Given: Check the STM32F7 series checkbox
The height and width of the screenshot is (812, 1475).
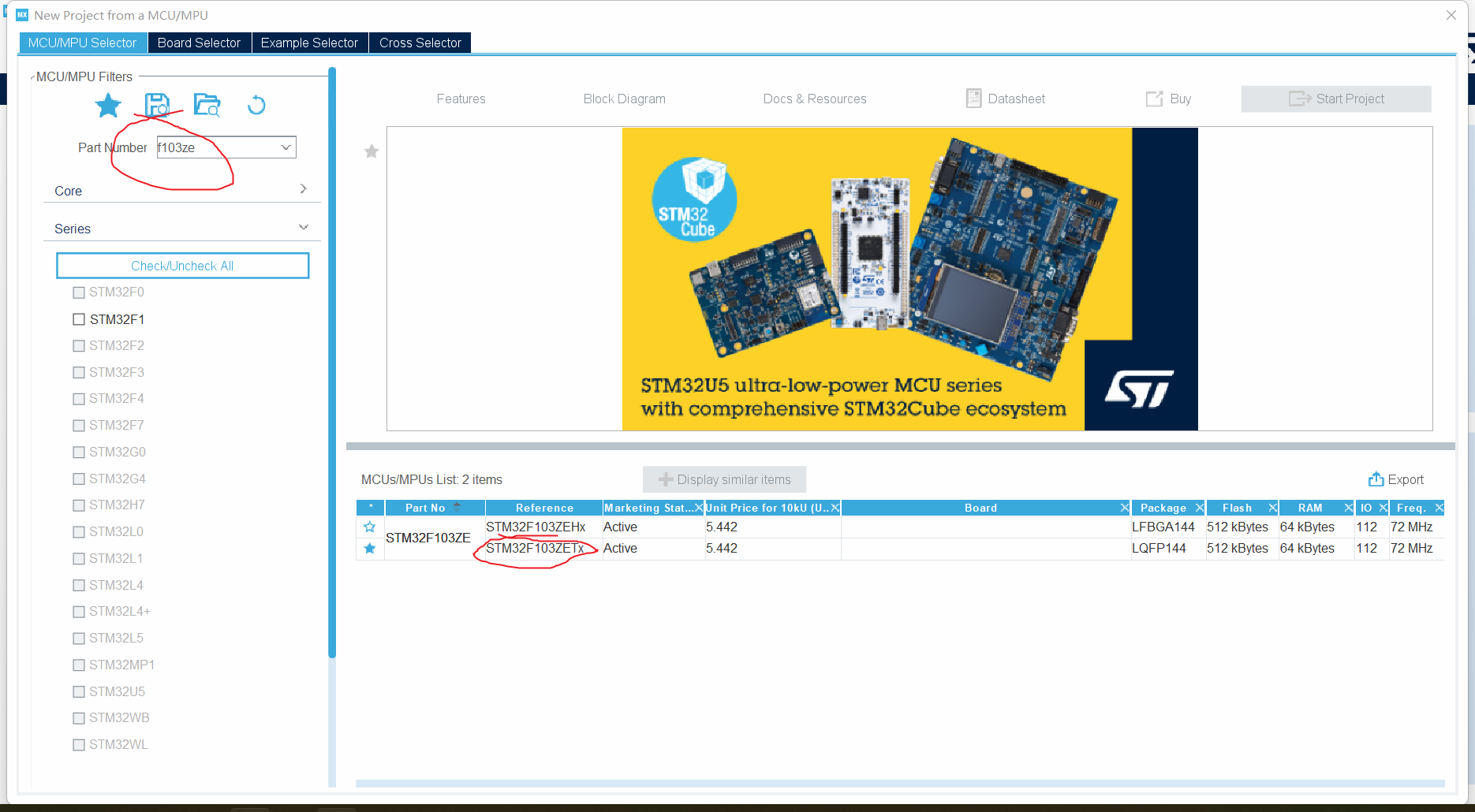Looking at the screenshot, I should point(79,426).
